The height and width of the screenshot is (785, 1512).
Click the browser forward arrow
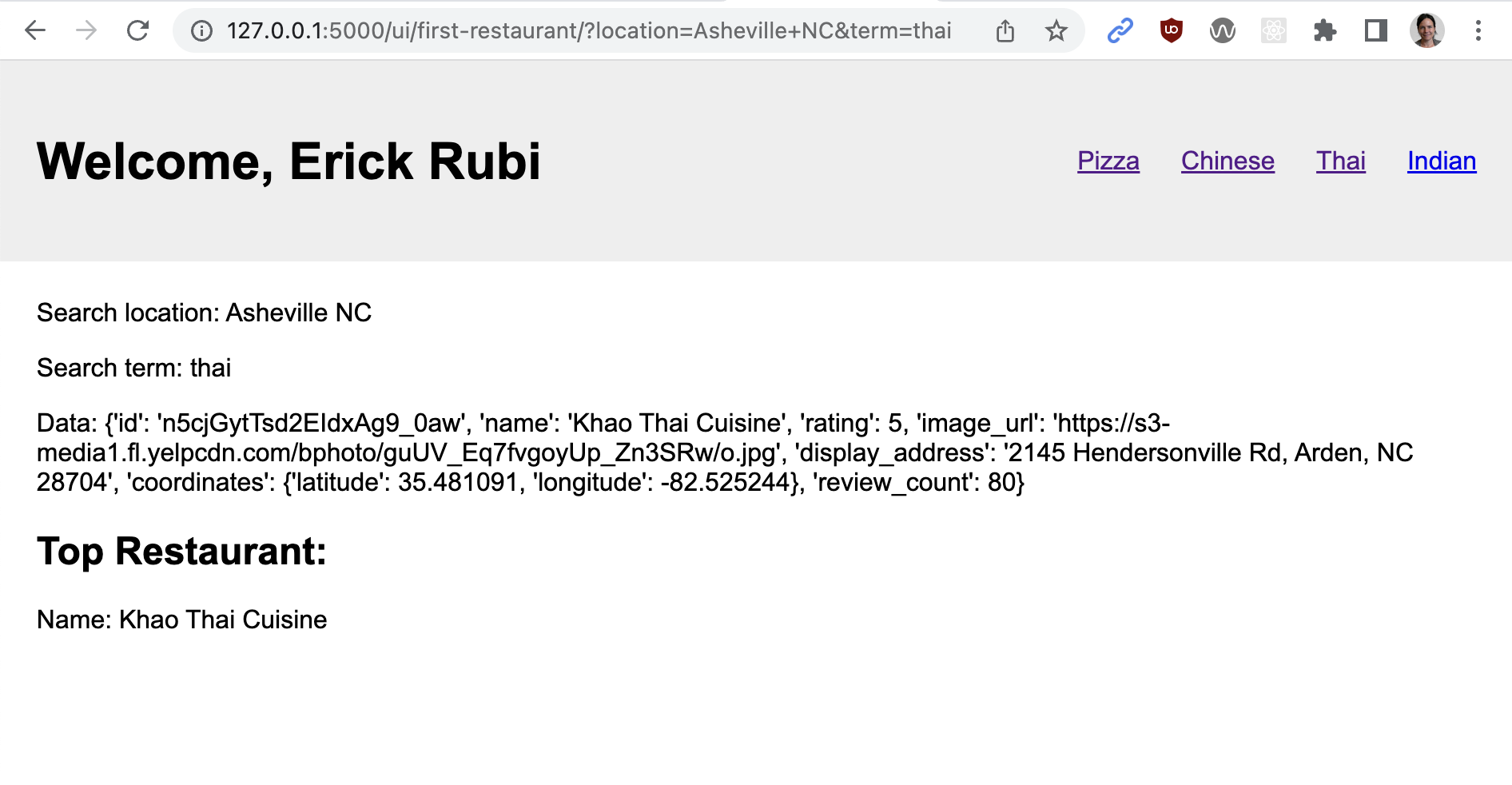coord(86,31)
